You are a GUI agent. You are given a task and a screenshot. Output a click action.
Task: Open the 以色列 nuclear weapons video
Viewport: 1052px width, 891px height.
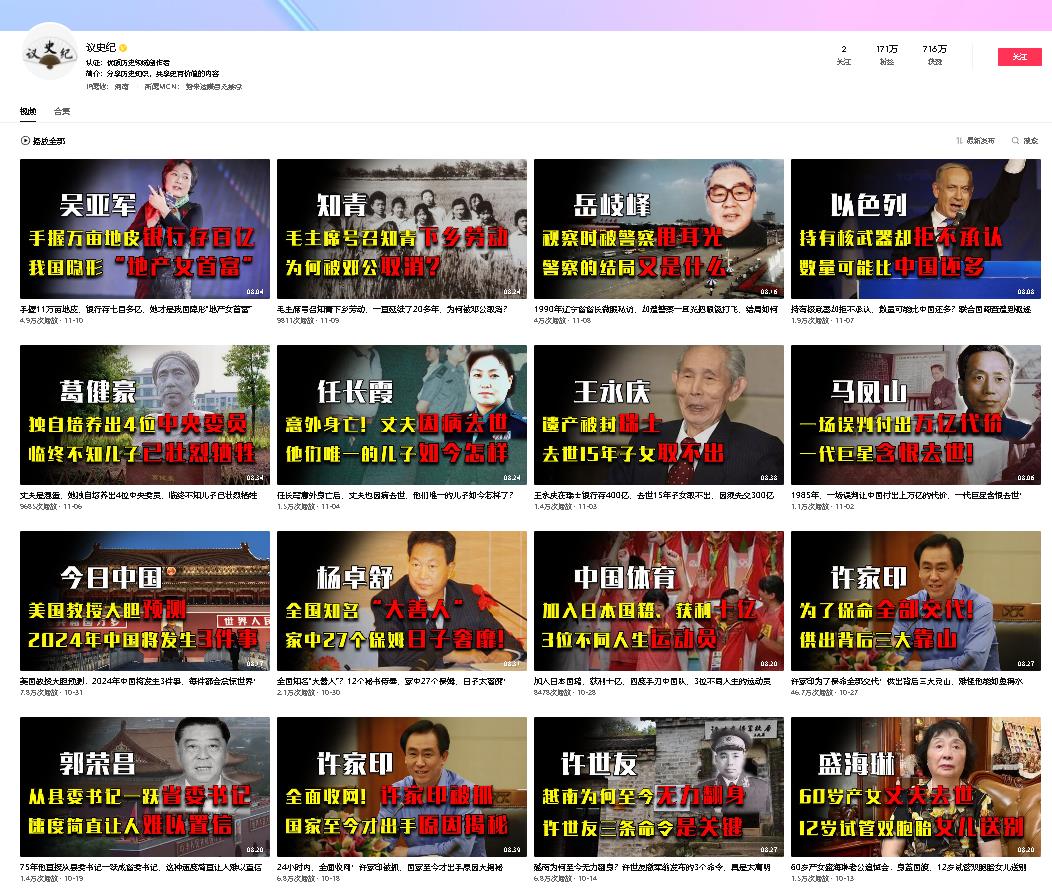[x=915, y=228]
